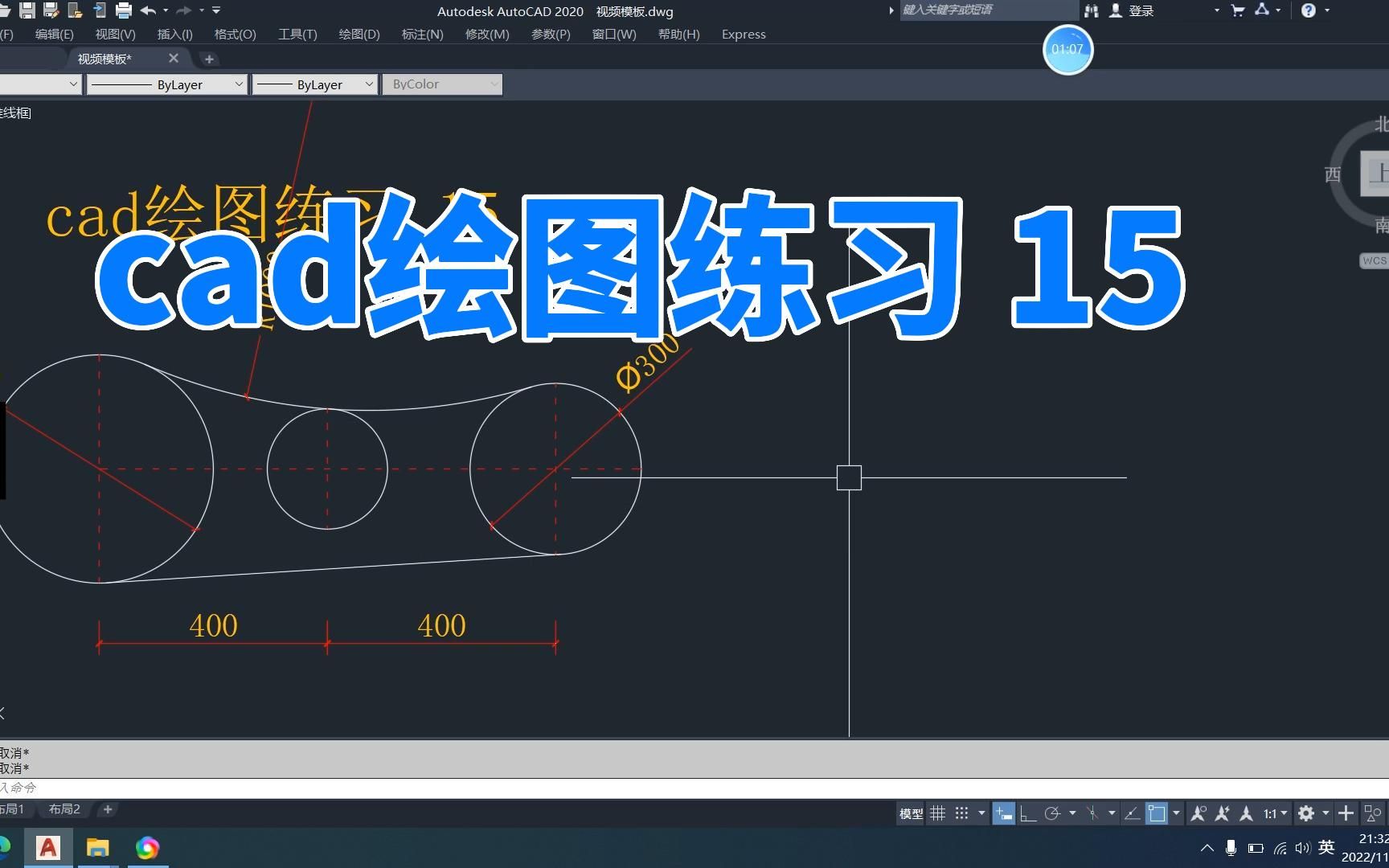
Task: Undo the last action
Action: [x=148, y=10]
